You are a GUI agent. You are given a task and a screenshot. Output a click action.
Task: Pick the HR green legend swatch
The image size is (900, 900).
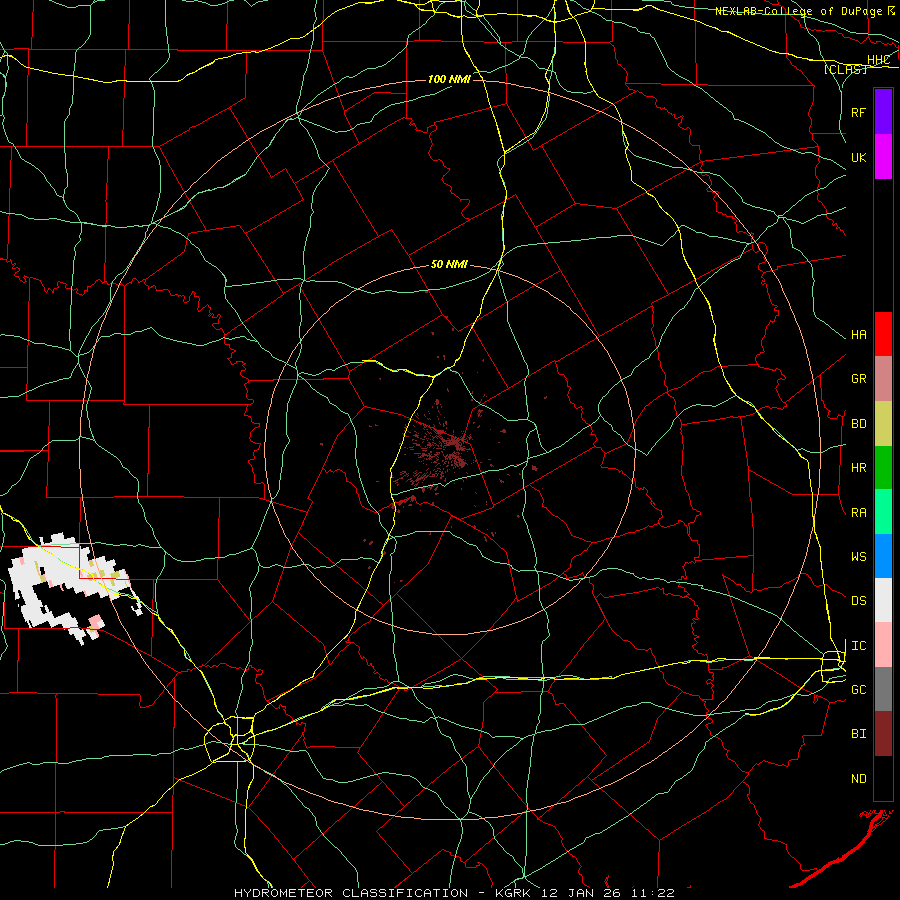[883, 468]
